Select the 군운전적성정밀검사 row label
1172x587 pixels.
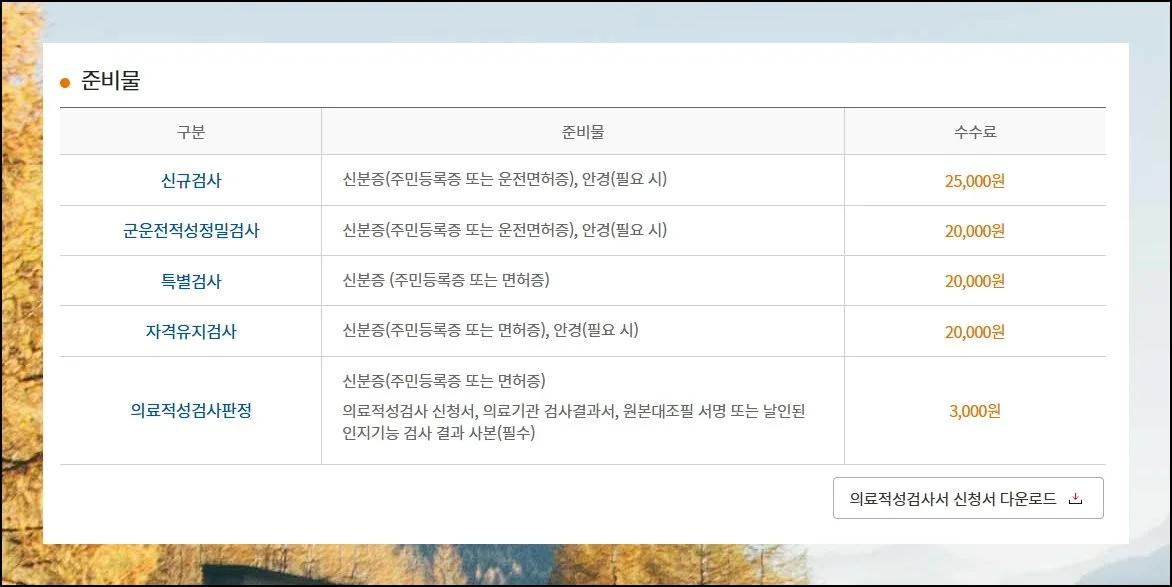click(190, 231)
